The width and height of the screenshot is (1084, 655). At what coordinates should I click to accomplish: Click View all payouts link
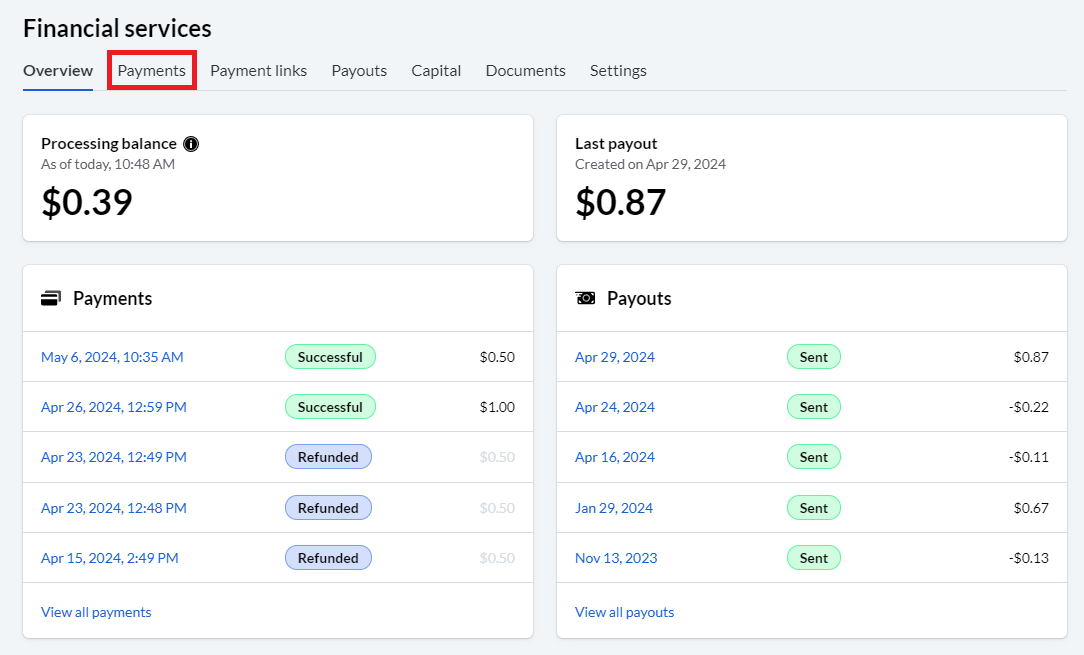pyautogui.click(x=624, y=612)
